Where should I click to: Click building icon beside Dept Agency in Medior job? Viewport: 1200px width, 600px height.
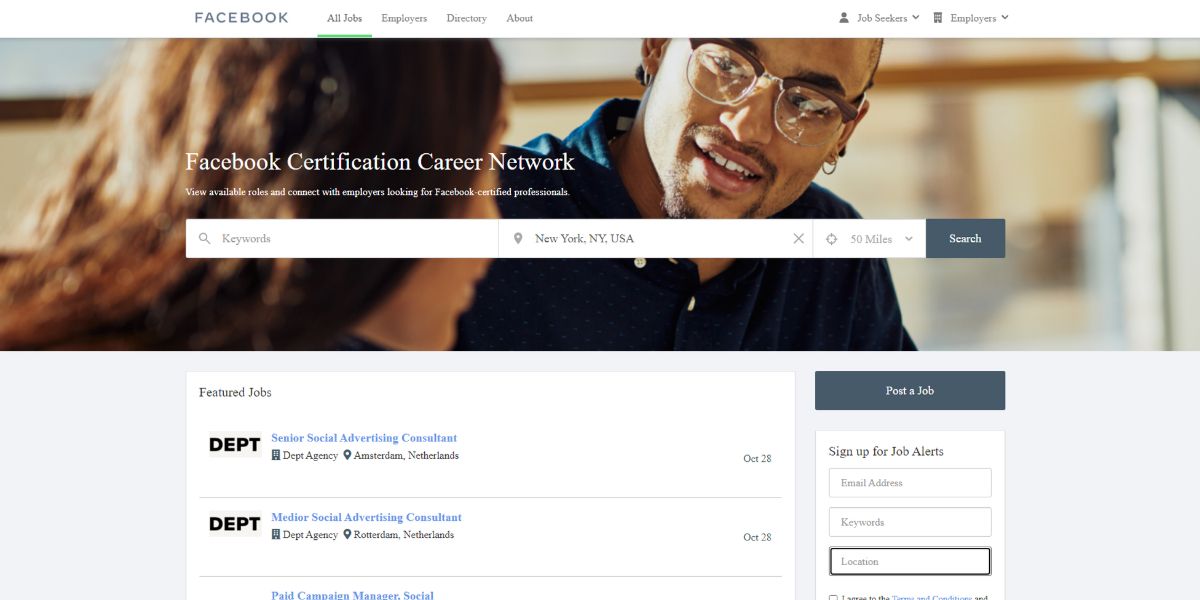click(276, 535)
